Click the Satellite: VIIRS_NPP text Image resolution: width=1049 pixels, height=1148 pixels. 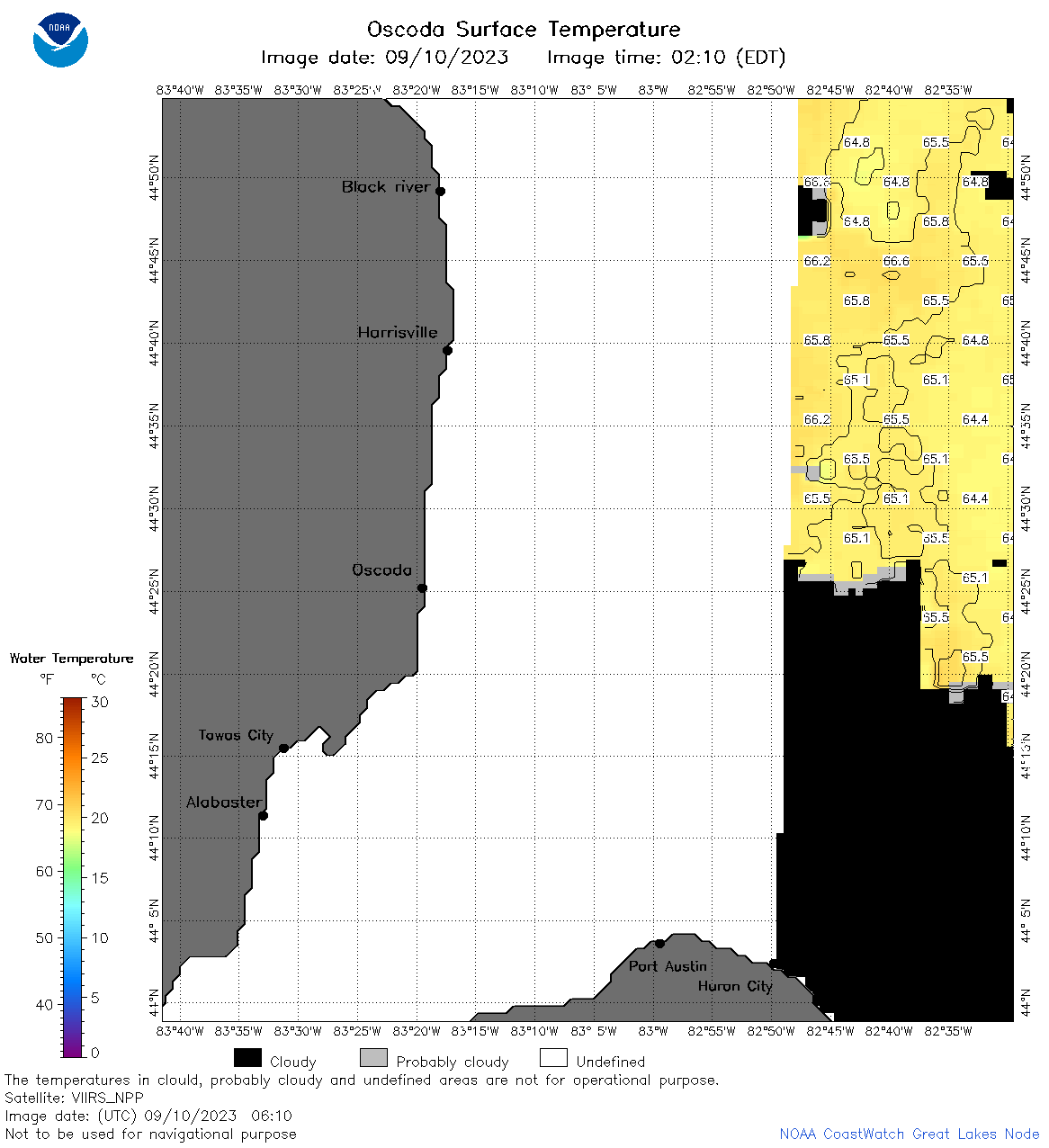[x=74, y=1098]
